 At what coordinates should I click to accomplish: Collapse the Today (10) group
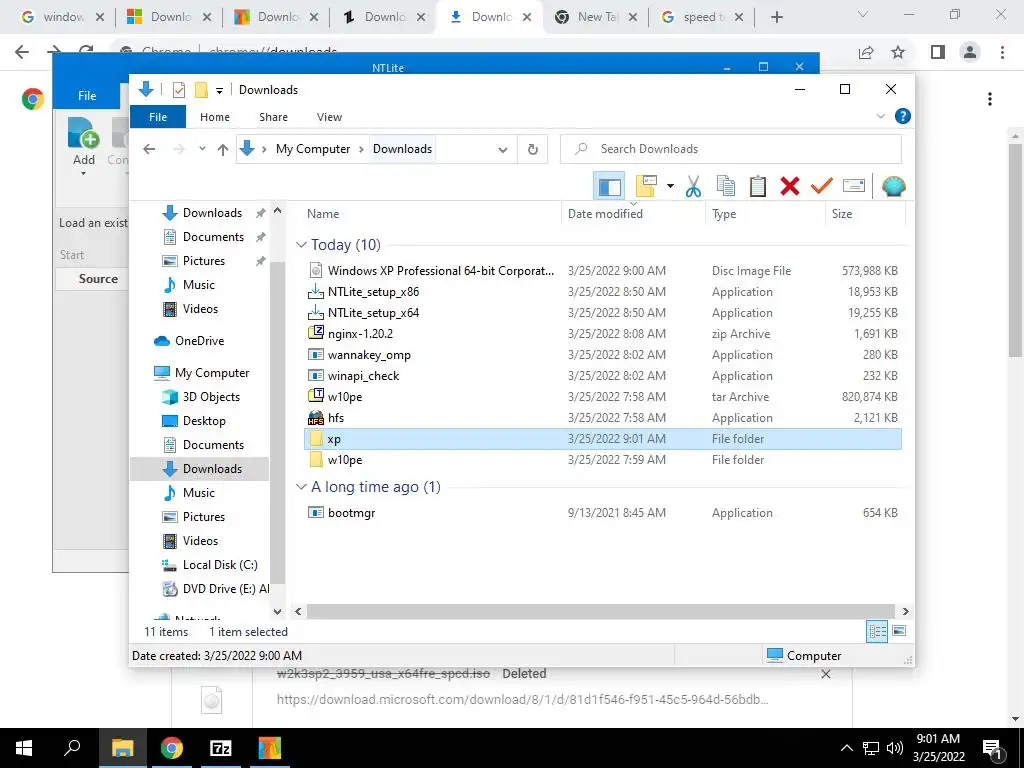coord(301,245)
